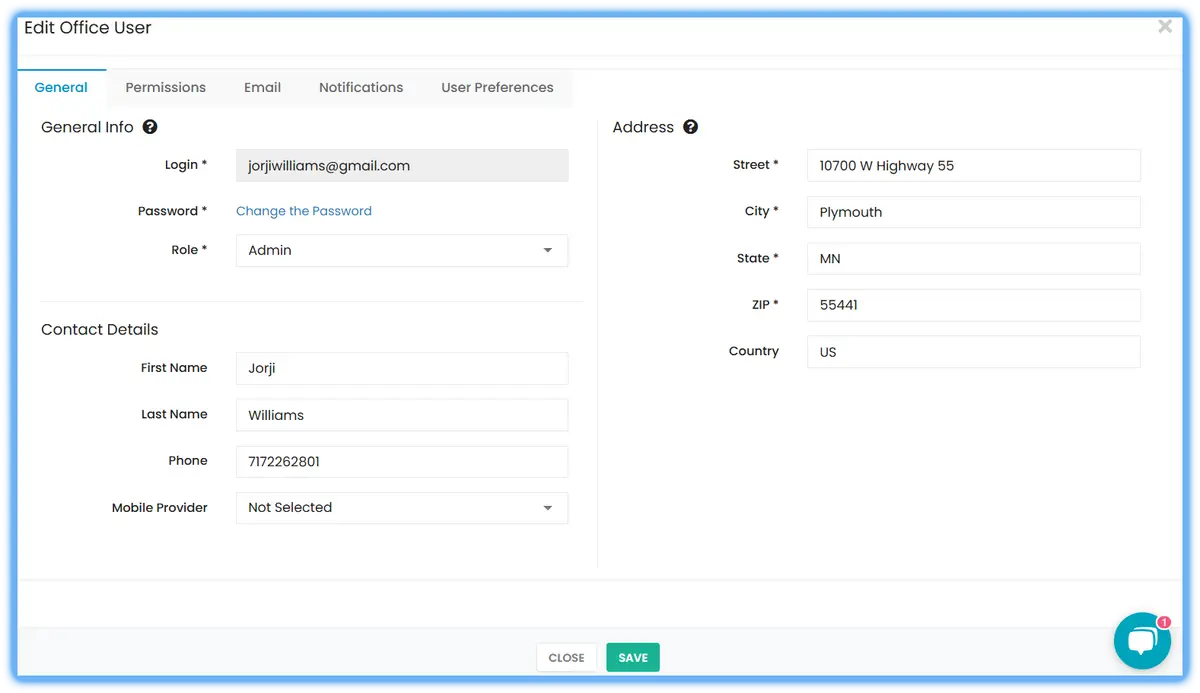Select the ZIP field with 55441
Image resolution: width=1200 pixels, height=693 pixels.
click(974, 305)
